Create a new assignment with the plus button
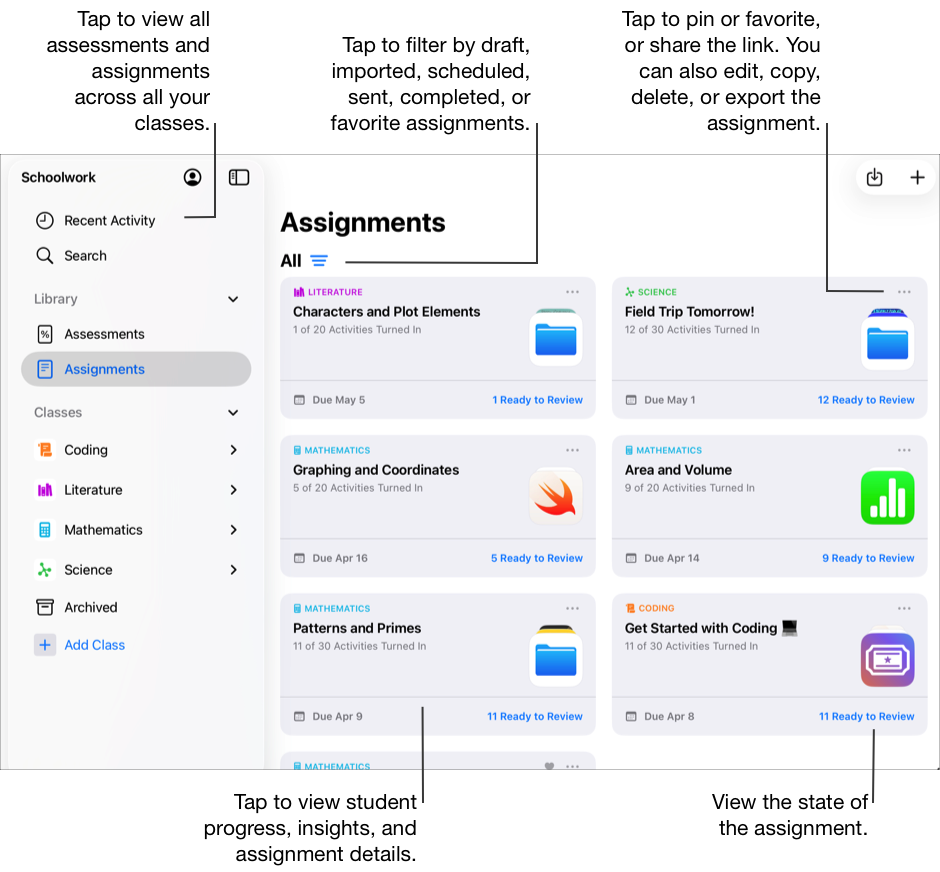This screenshot has width=940, height=872. pyautogui.click(x=917, y=177)
